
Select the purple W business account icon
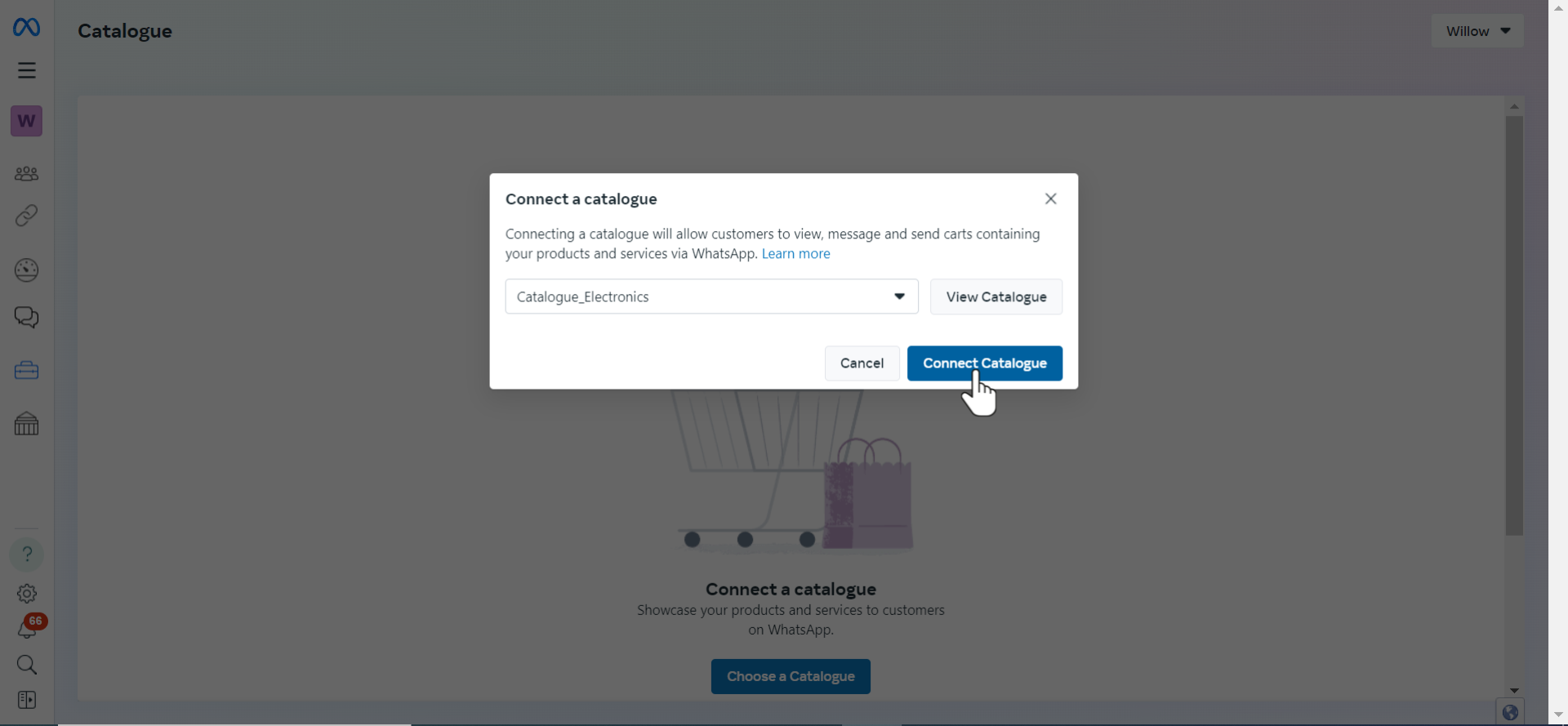click(x=27, y=121)
